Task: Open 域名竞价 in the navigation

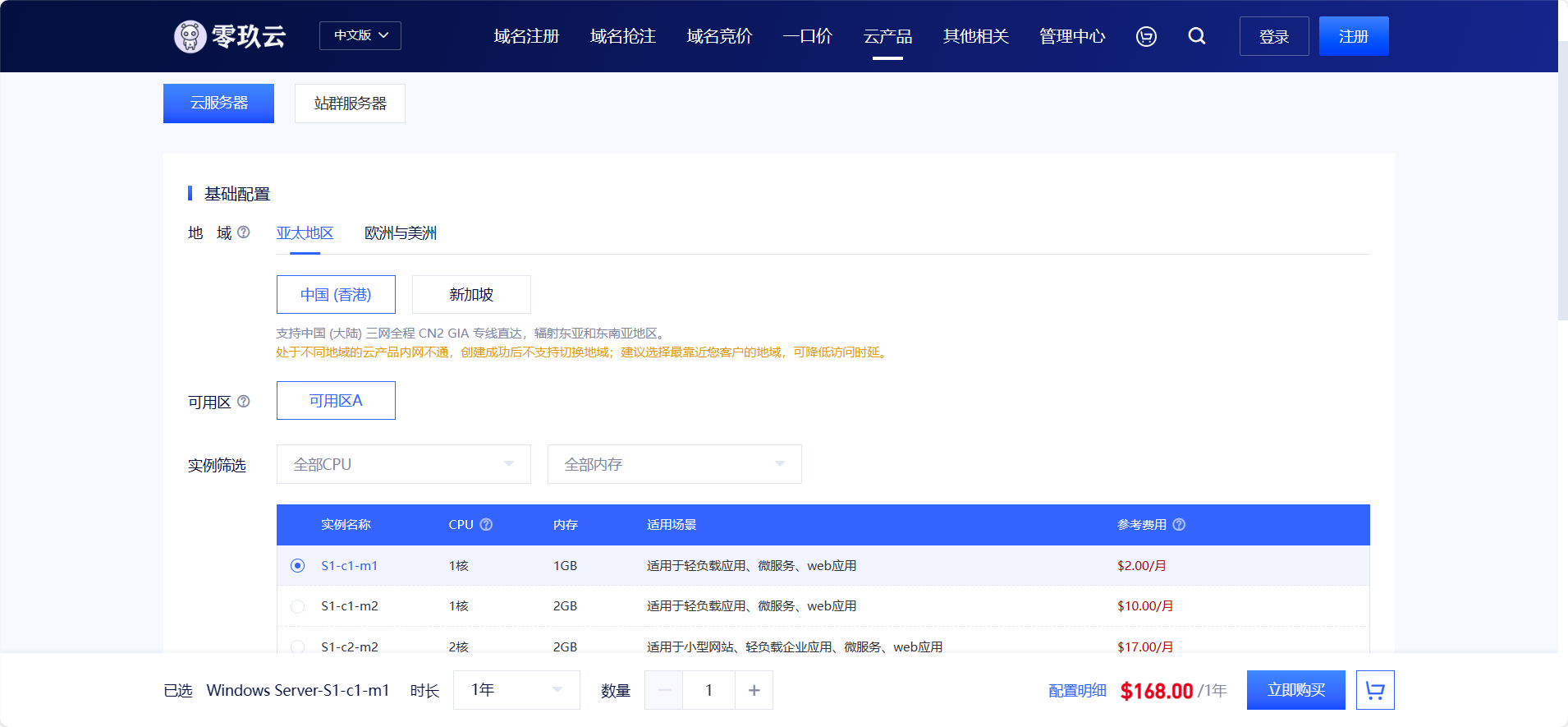Action: coord(719,36)
